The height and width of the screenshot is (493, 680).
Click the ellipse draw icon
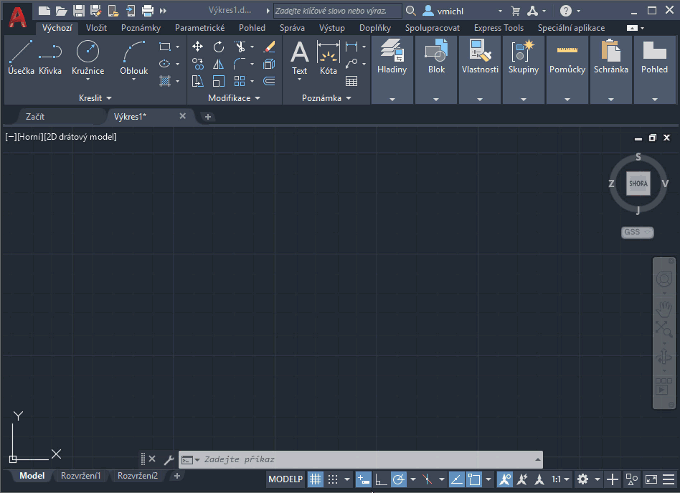(164, 64)
